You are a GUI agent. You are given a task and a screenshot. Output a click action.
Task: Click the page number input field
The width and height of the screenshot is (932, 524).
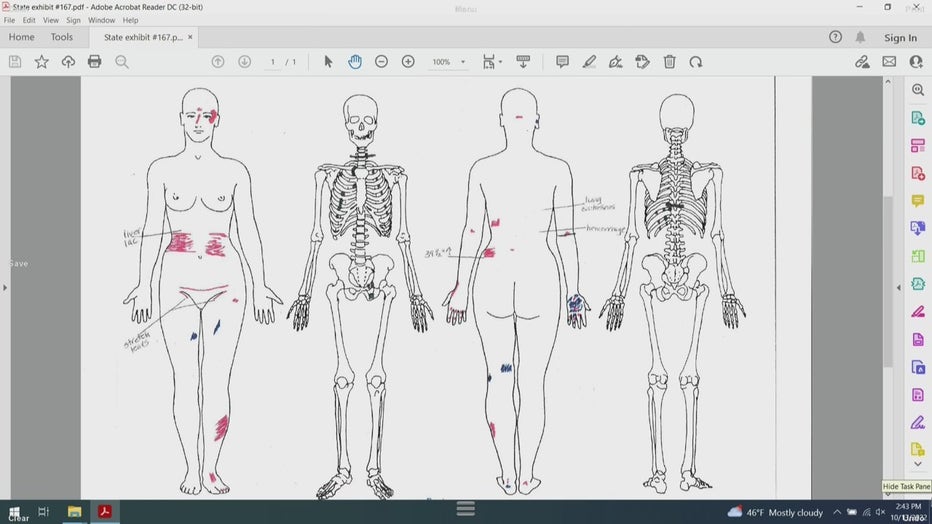(x=273, y=62)
